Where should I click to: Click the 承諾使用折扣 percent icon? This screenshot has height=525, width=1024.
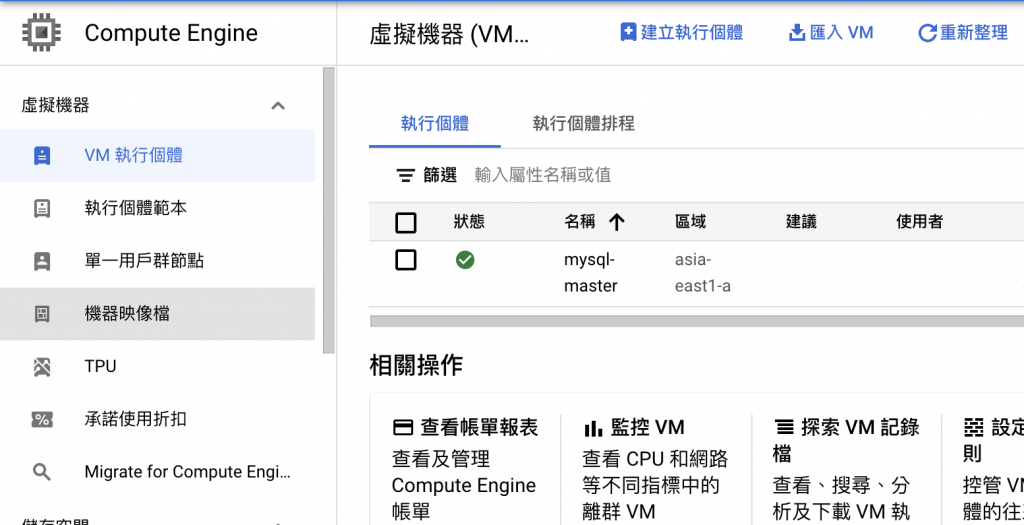pos(42,419)
